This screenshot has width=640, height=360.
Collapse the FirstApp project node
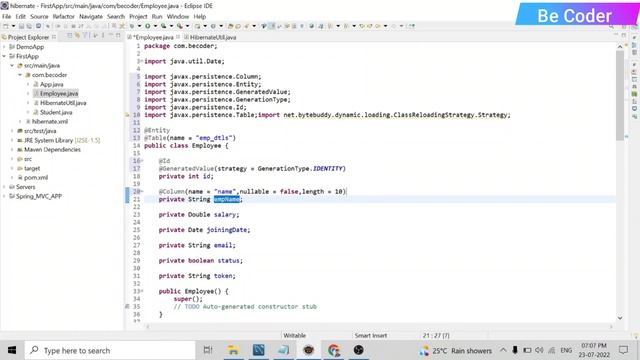click(x=4, y=56)
